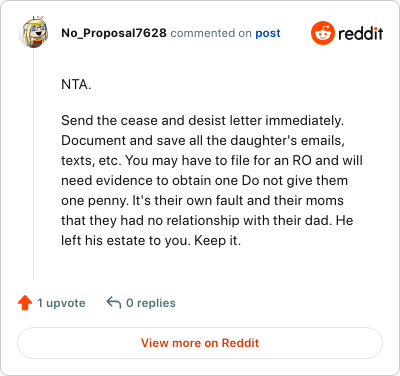This screenshot has width=400, height=376.
Task: Click the "left his estate to you" line
Action: click(151, 240)
